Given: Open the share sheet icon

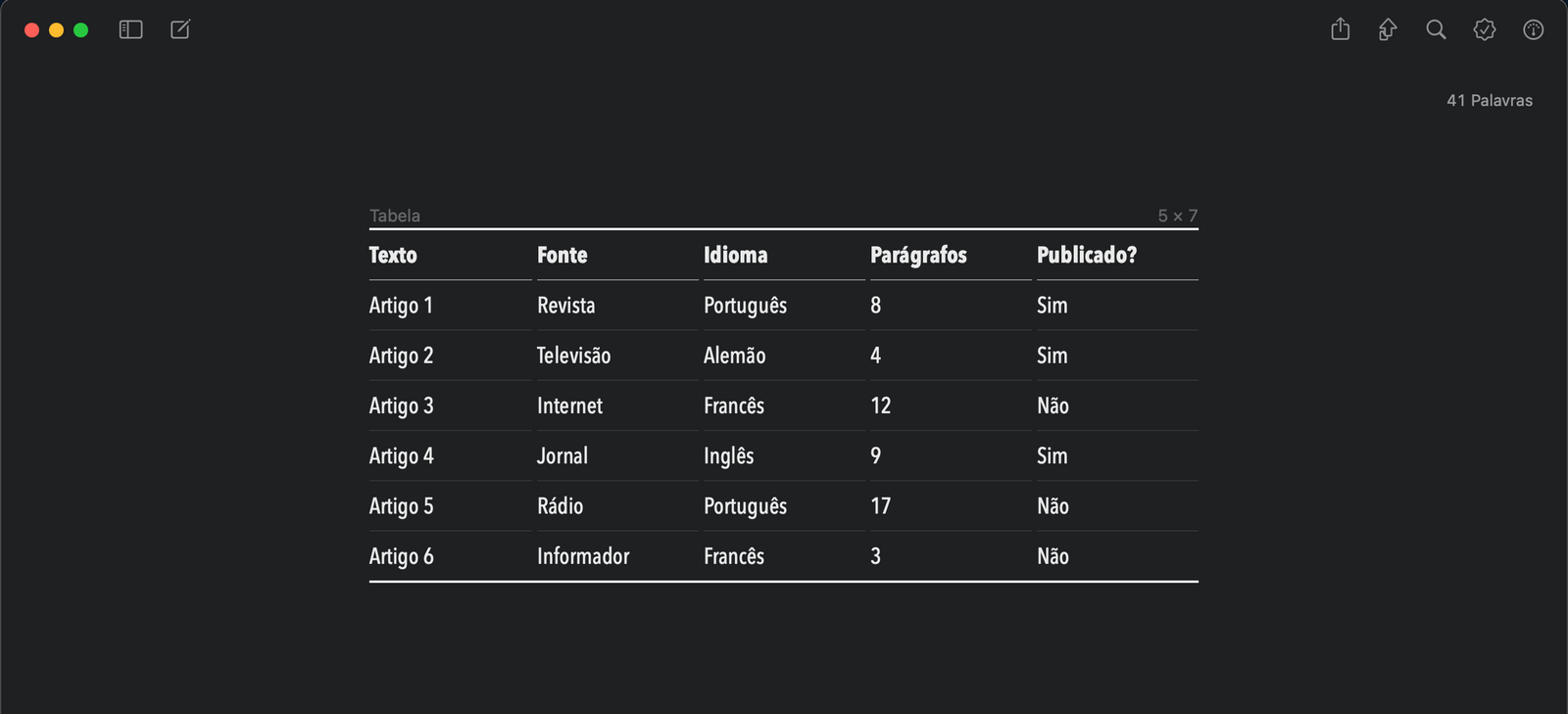Looking at the screenshot, I should click(x=1341, y=29).
